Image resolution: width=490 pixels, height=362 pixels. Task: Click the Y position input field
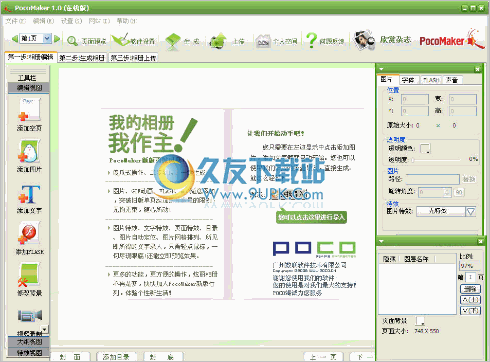click(x=415, y=111)
